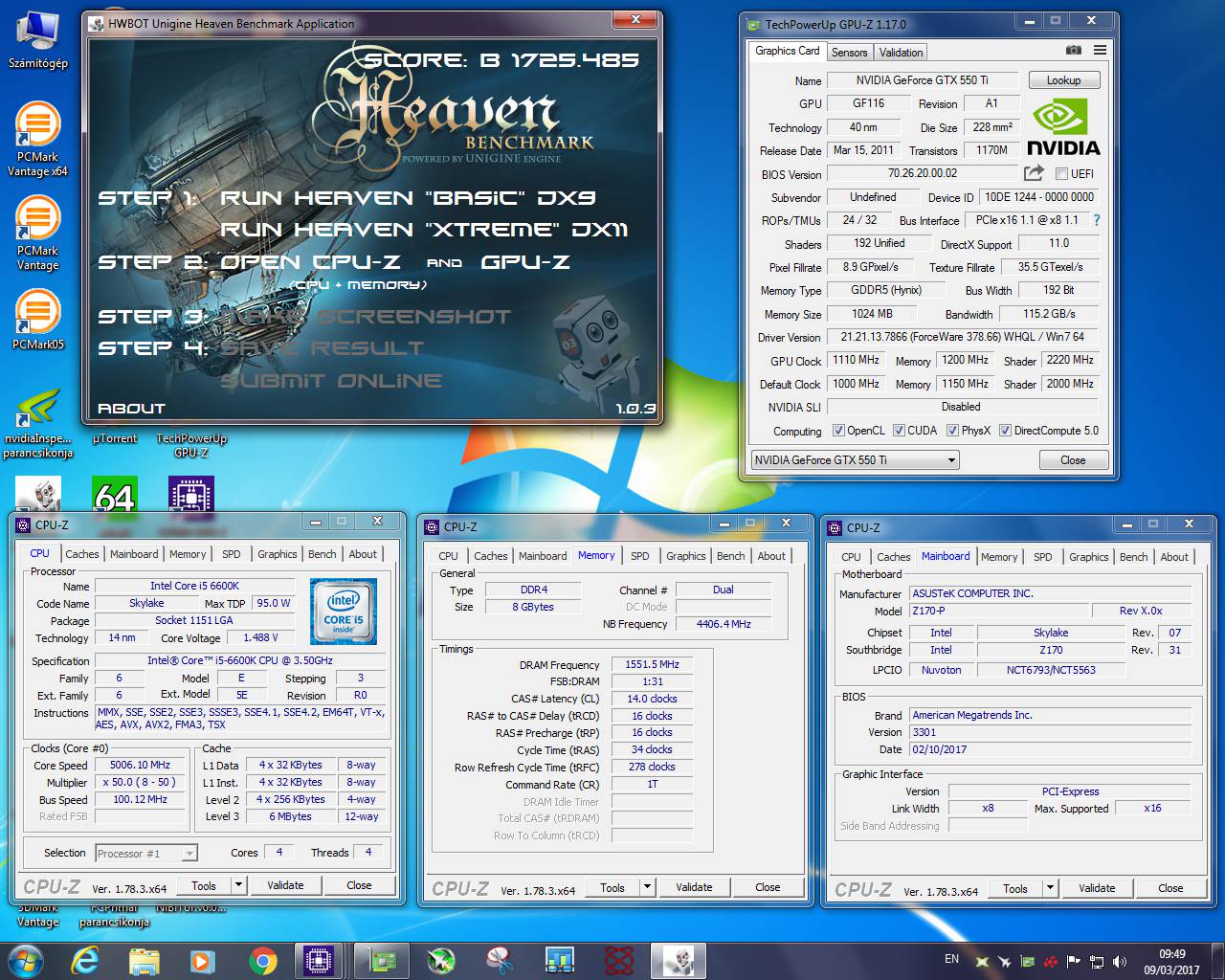Click Validate in the left CPU-Z window
The image size is (1225, 980).
tap(285, 885)
